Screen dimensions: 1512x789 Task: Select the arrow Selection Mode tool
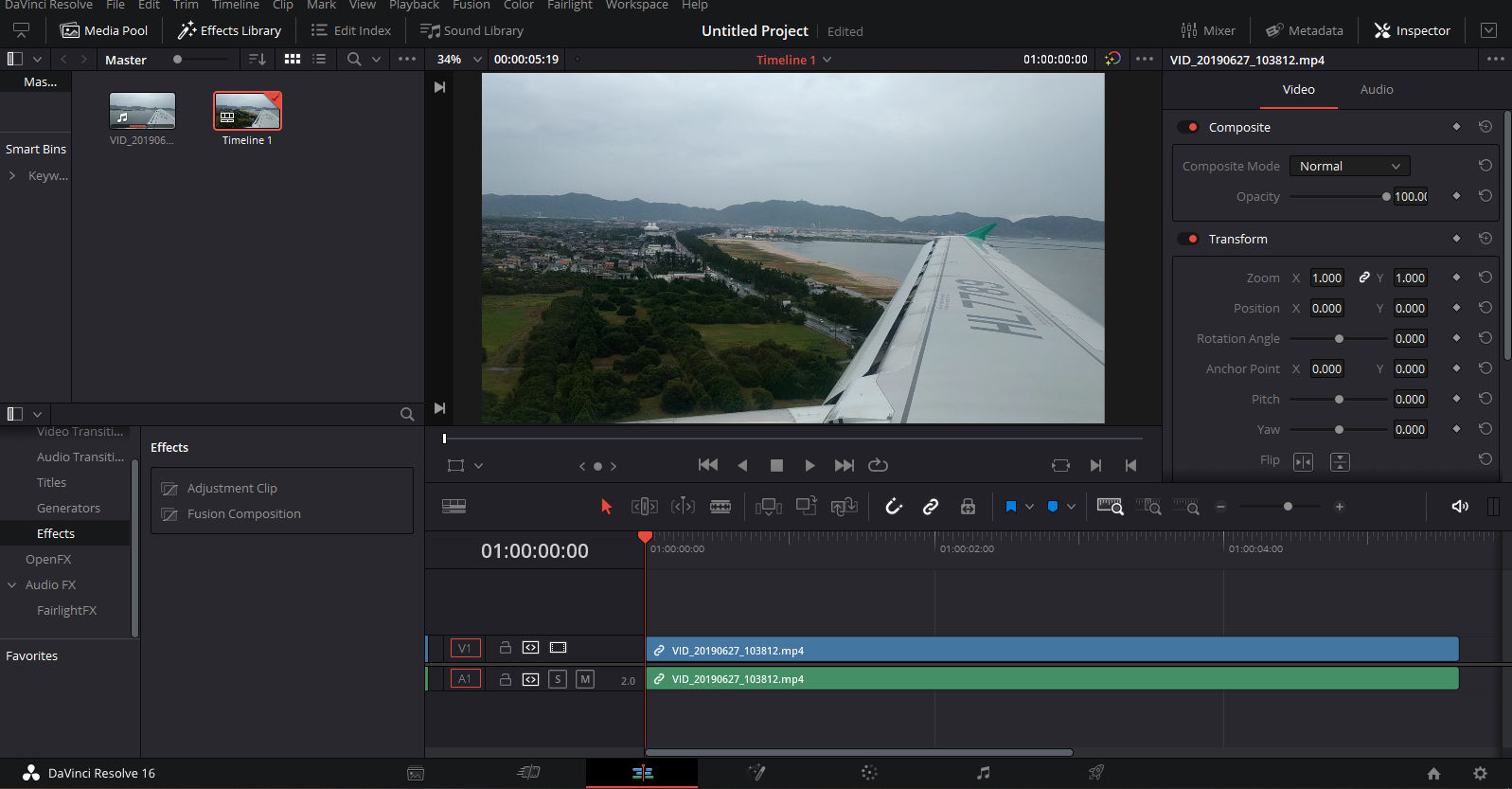coord(606,507)
